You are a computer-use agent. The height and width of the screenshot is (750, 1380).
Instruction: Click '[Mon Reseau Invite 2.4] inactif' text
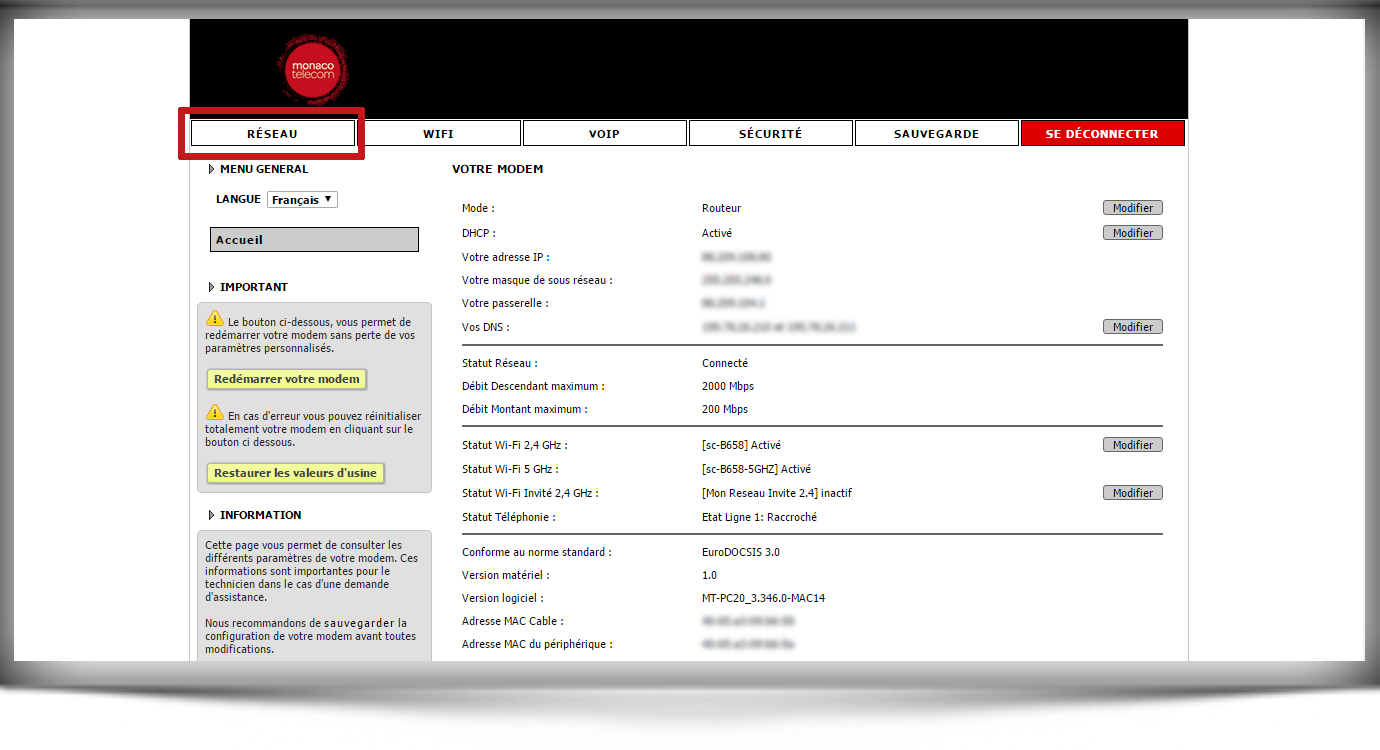point(777,493)
